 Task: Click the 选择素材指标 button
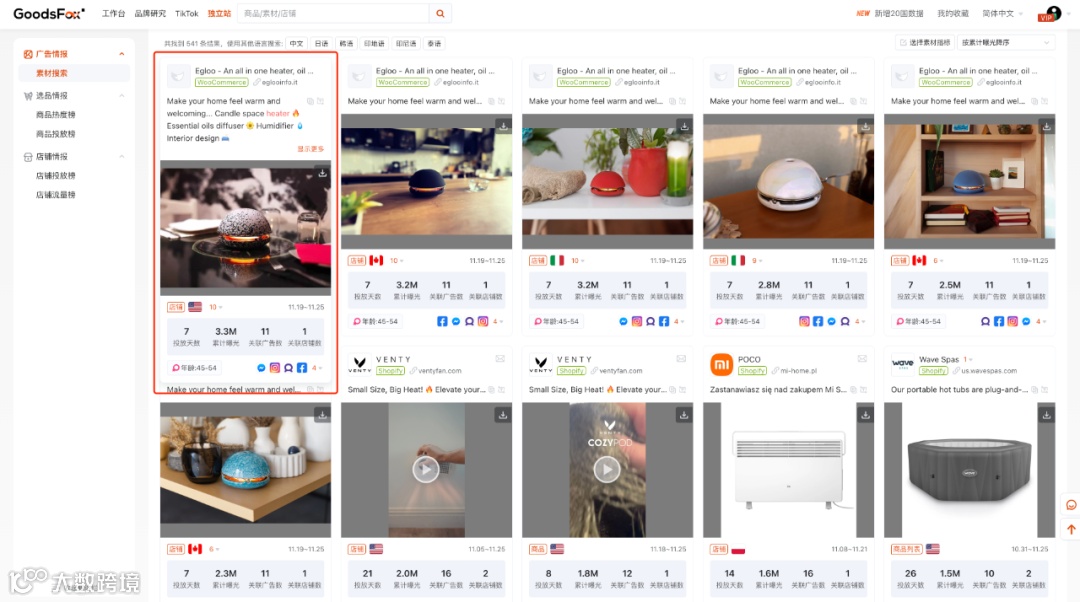coord(924,43)
